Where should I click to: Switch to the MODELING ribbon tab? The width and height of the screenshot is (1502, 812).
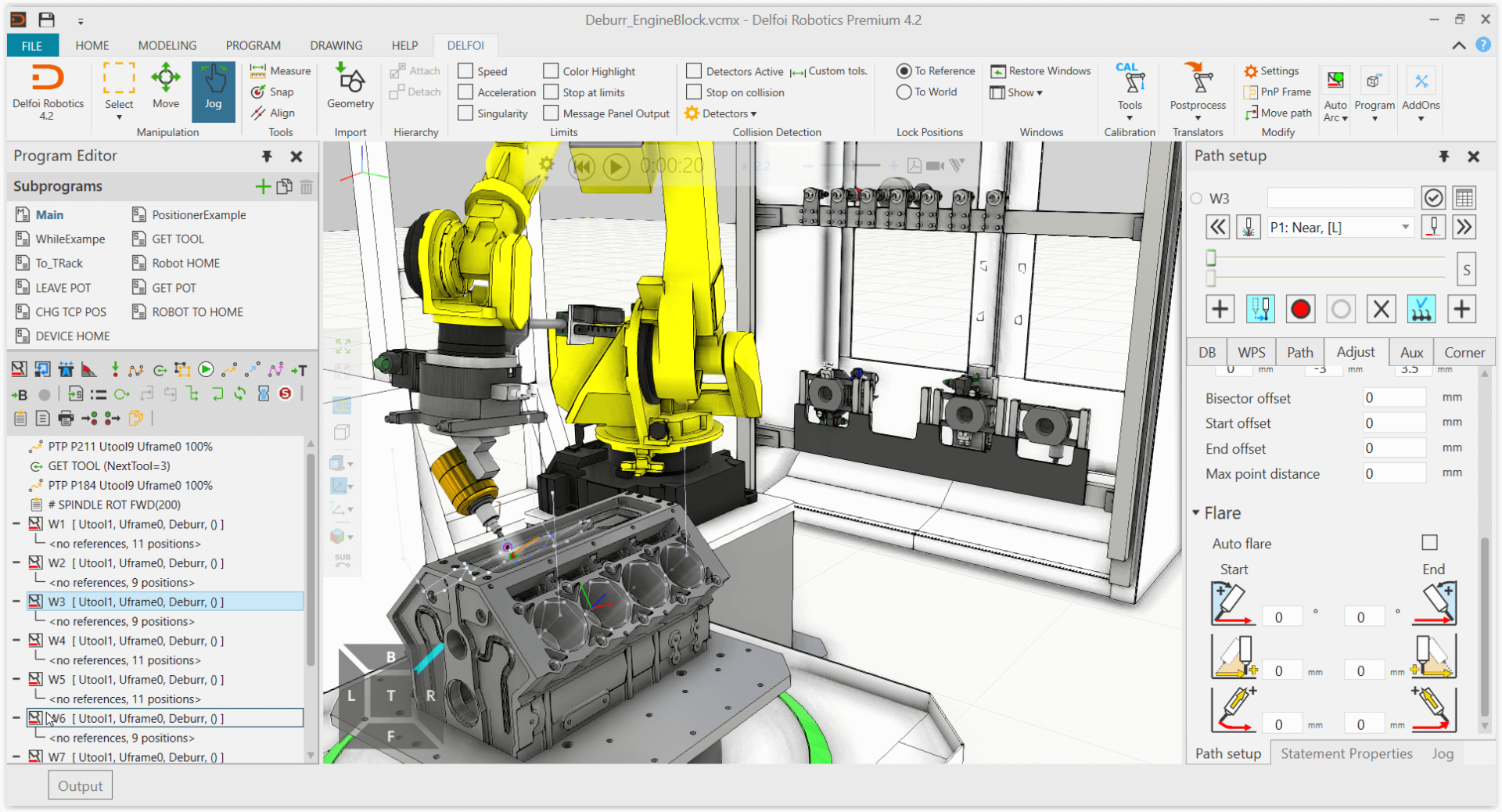tap(167, 45)
